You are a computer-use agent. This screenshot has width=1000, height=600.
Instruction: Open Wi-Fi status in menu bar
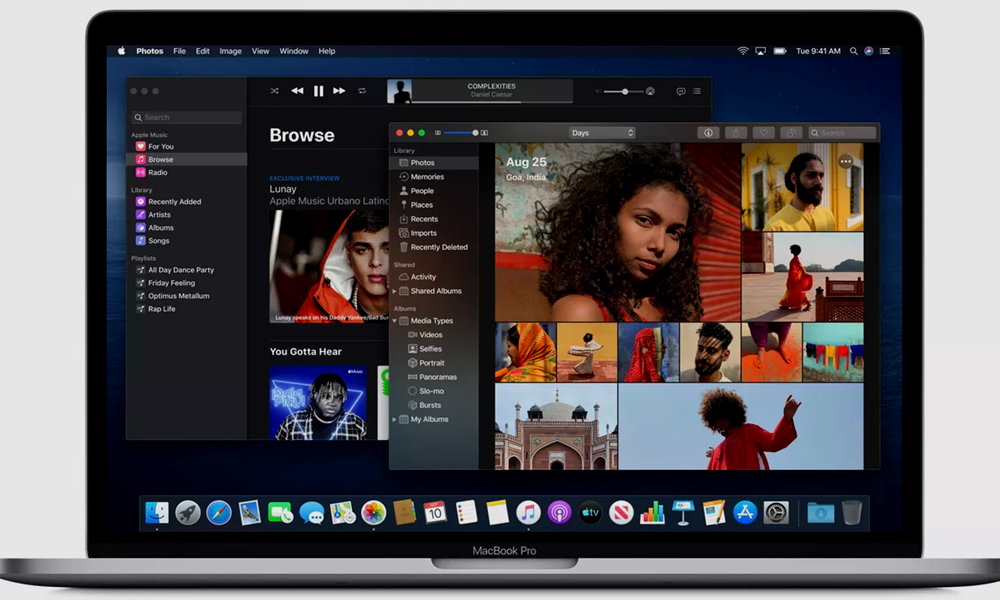[742, 51]
